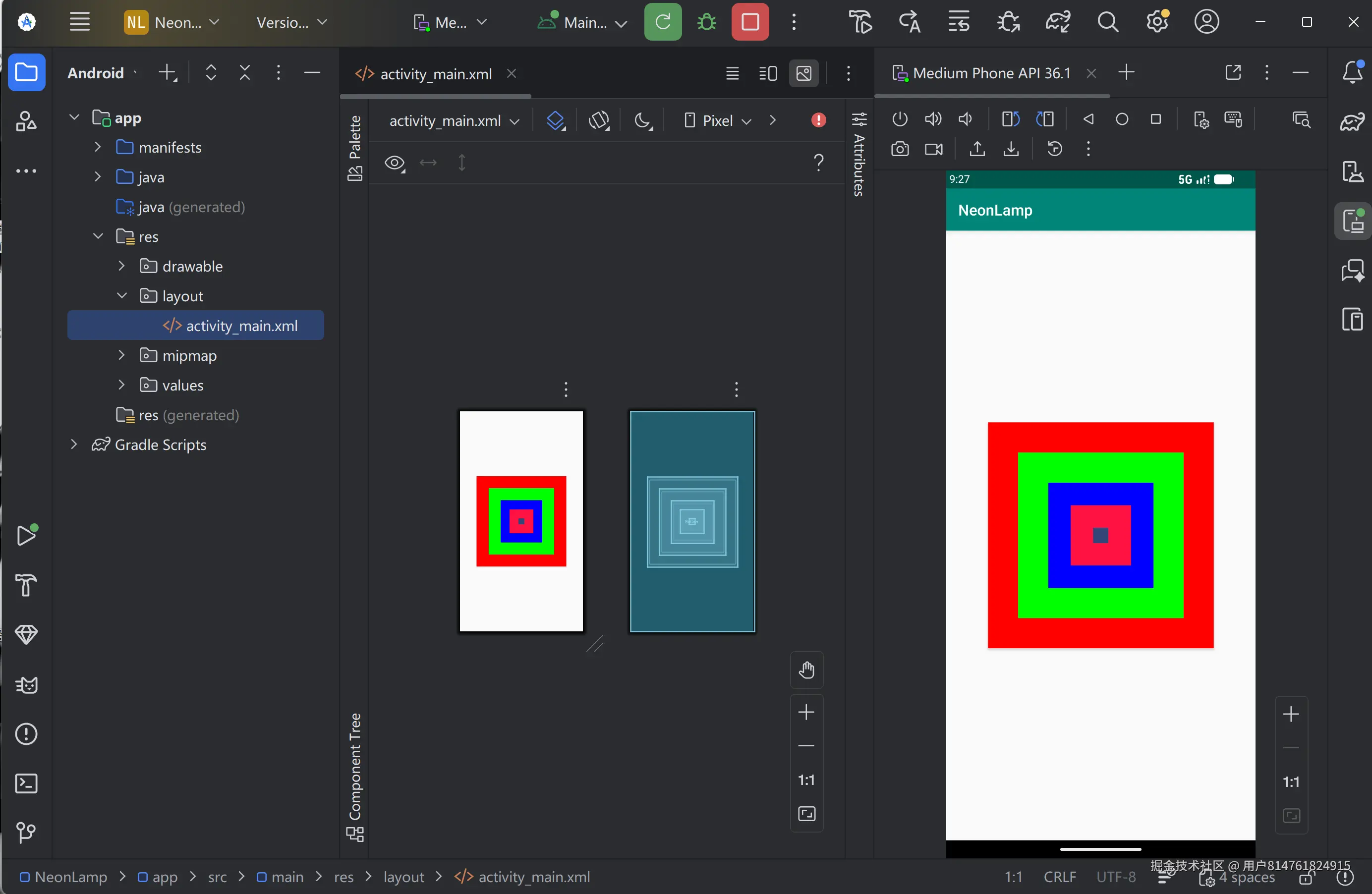Click the design error warning indicator

(x=818, y=120)
